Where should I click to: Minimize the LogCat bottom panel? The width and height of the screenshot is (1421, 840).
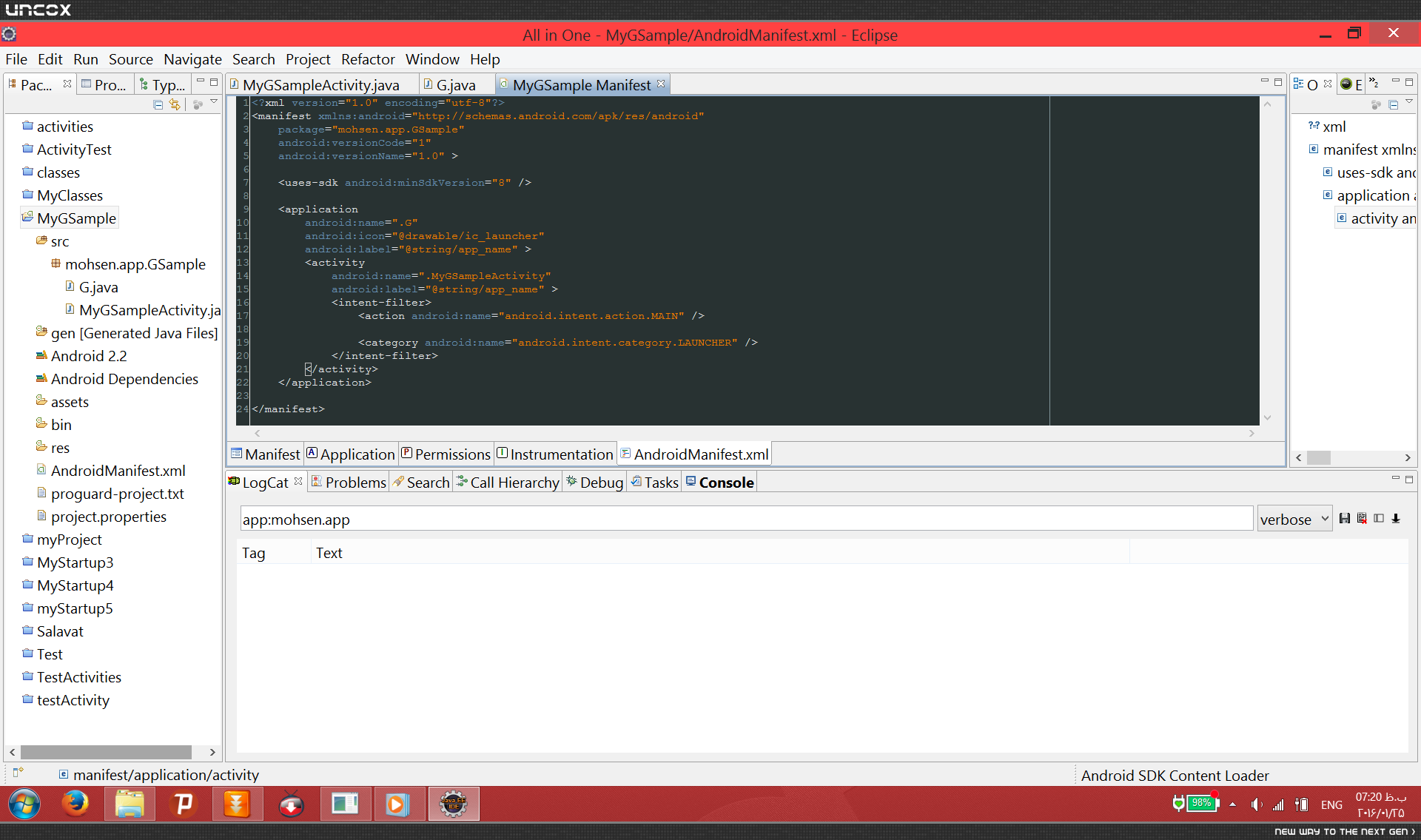[x=1395, y=479]
